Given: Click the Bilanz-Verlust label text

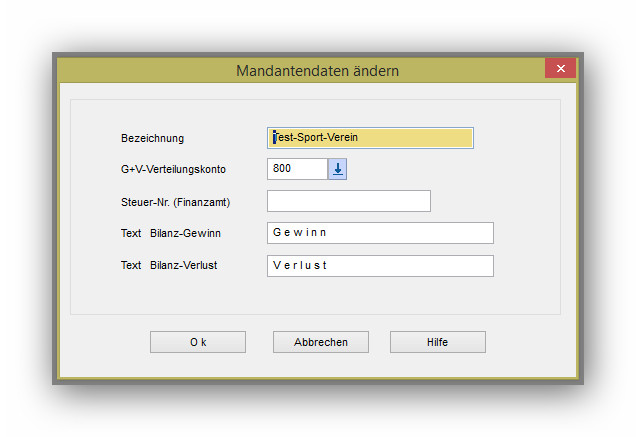Looking at the screenshot, I should 185,266.
